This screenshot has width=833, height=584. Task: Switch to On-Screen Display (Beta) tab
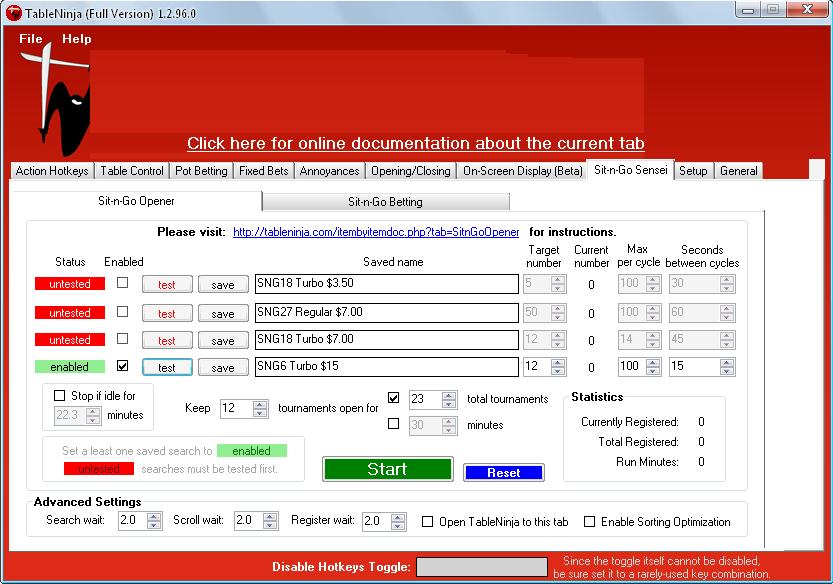(523, 171)
